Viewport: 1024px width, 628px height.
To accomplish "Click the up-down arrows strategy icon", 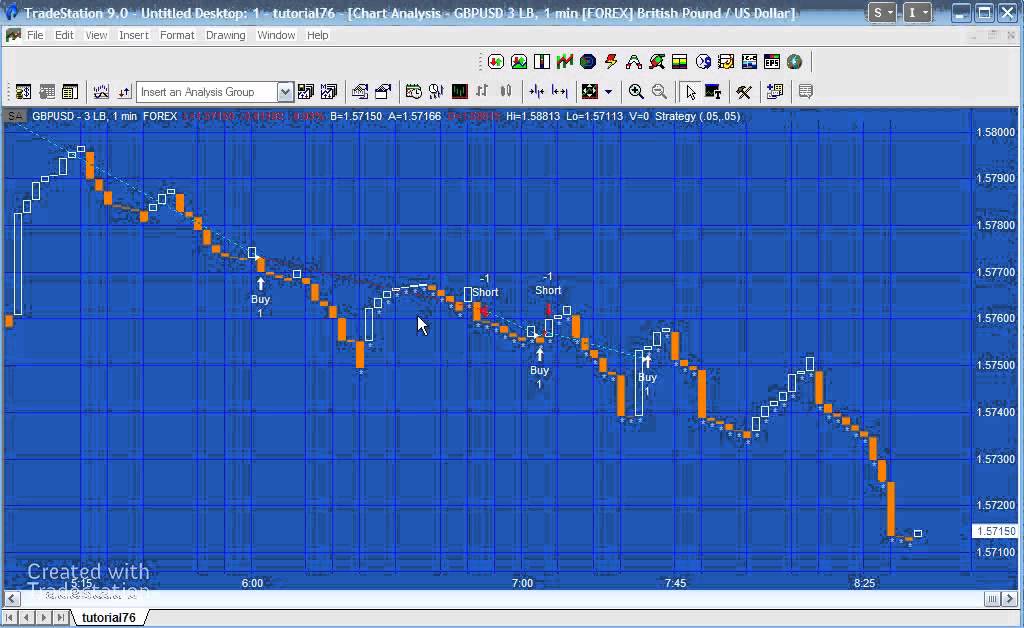I will click(124, 91).
